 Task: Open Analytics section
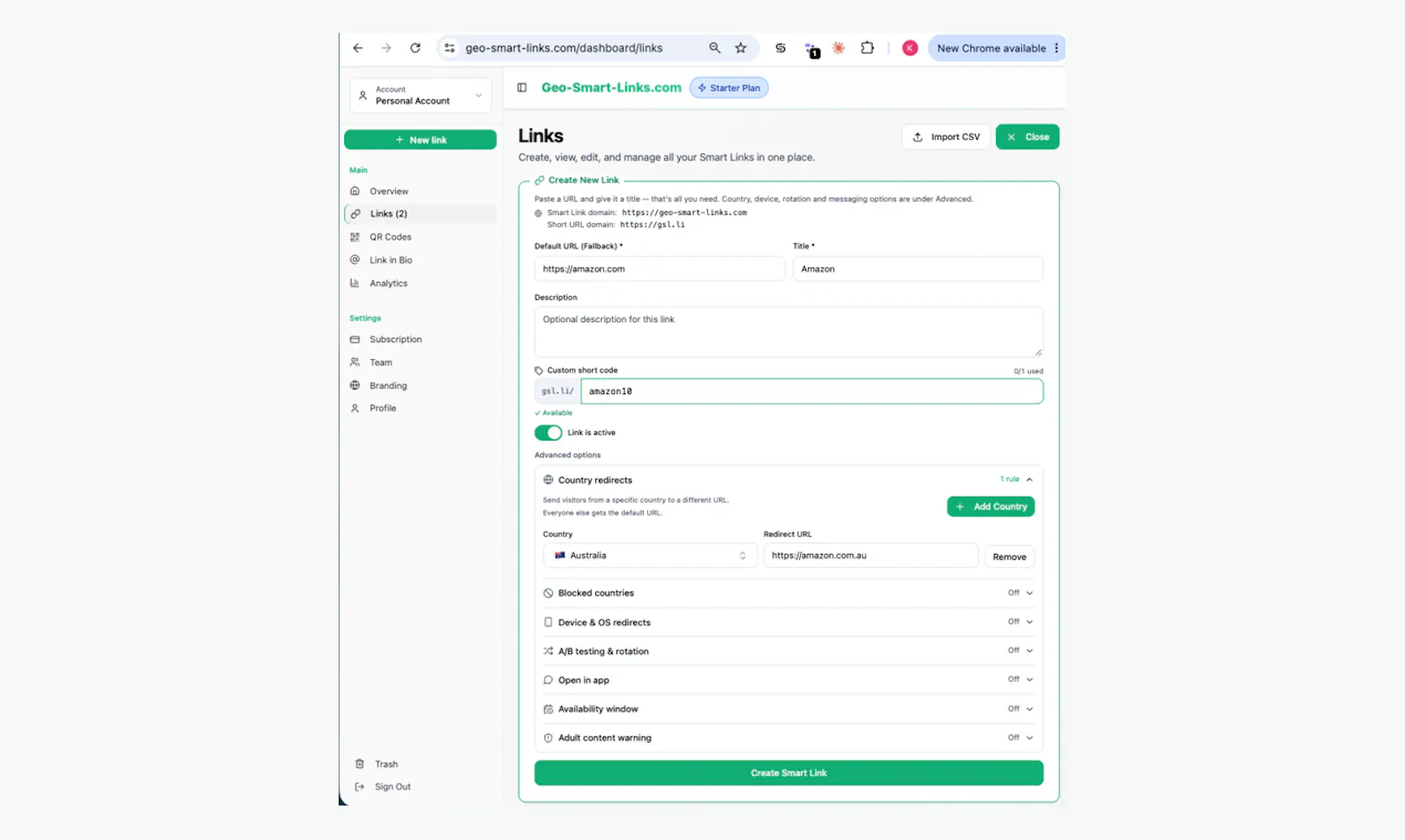click(x=421, y=284)
